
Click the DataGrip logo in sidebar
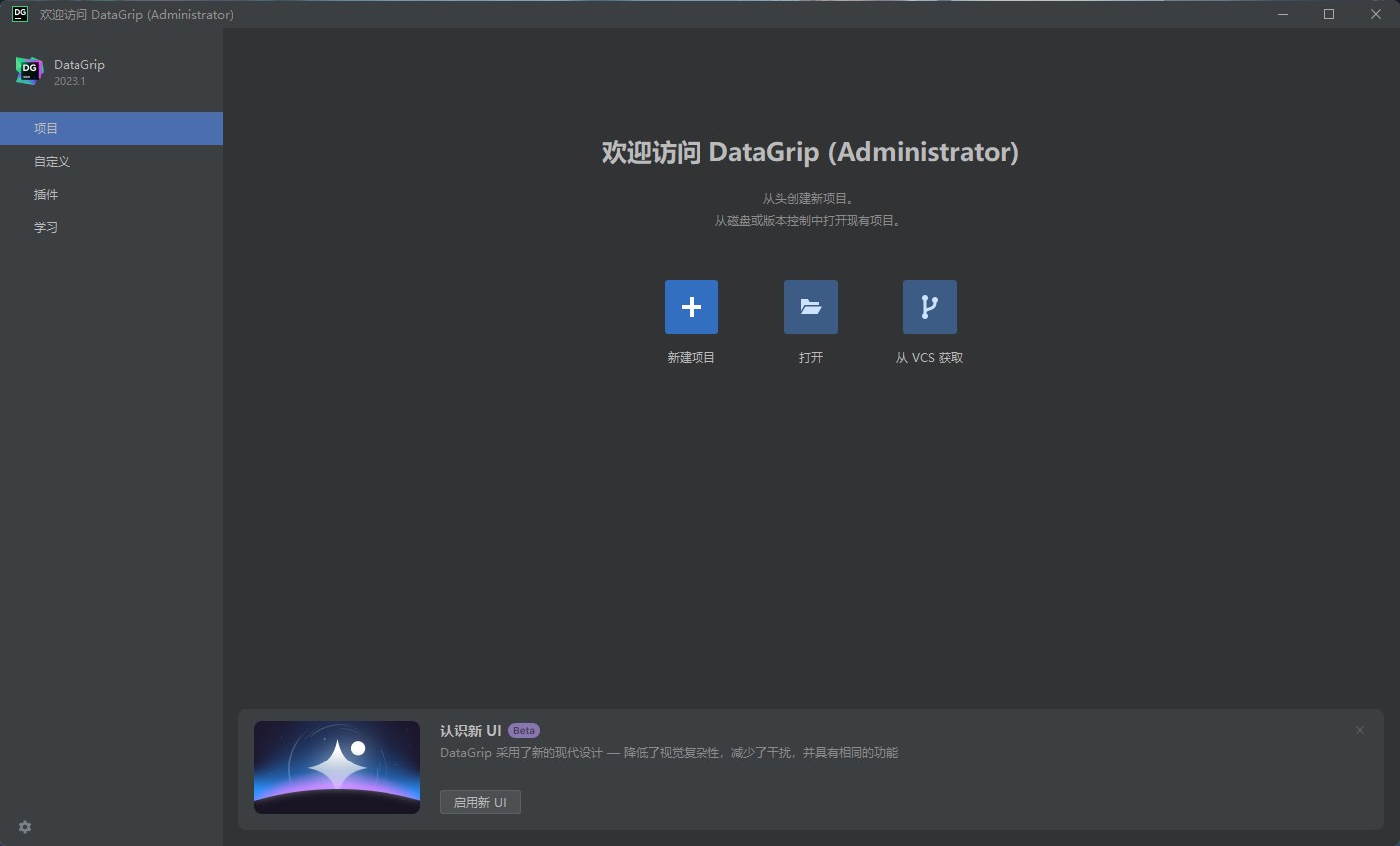29,71
